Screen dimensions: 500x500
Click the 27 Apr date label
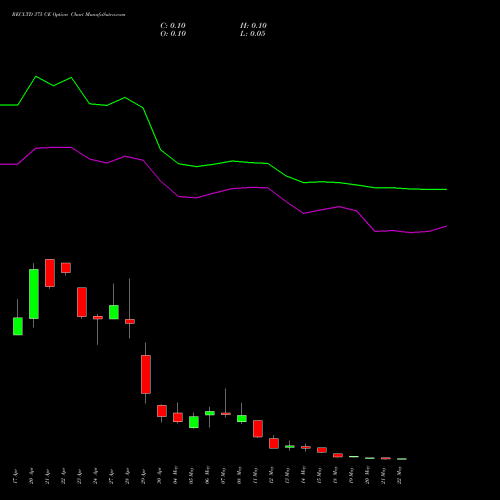112,477
